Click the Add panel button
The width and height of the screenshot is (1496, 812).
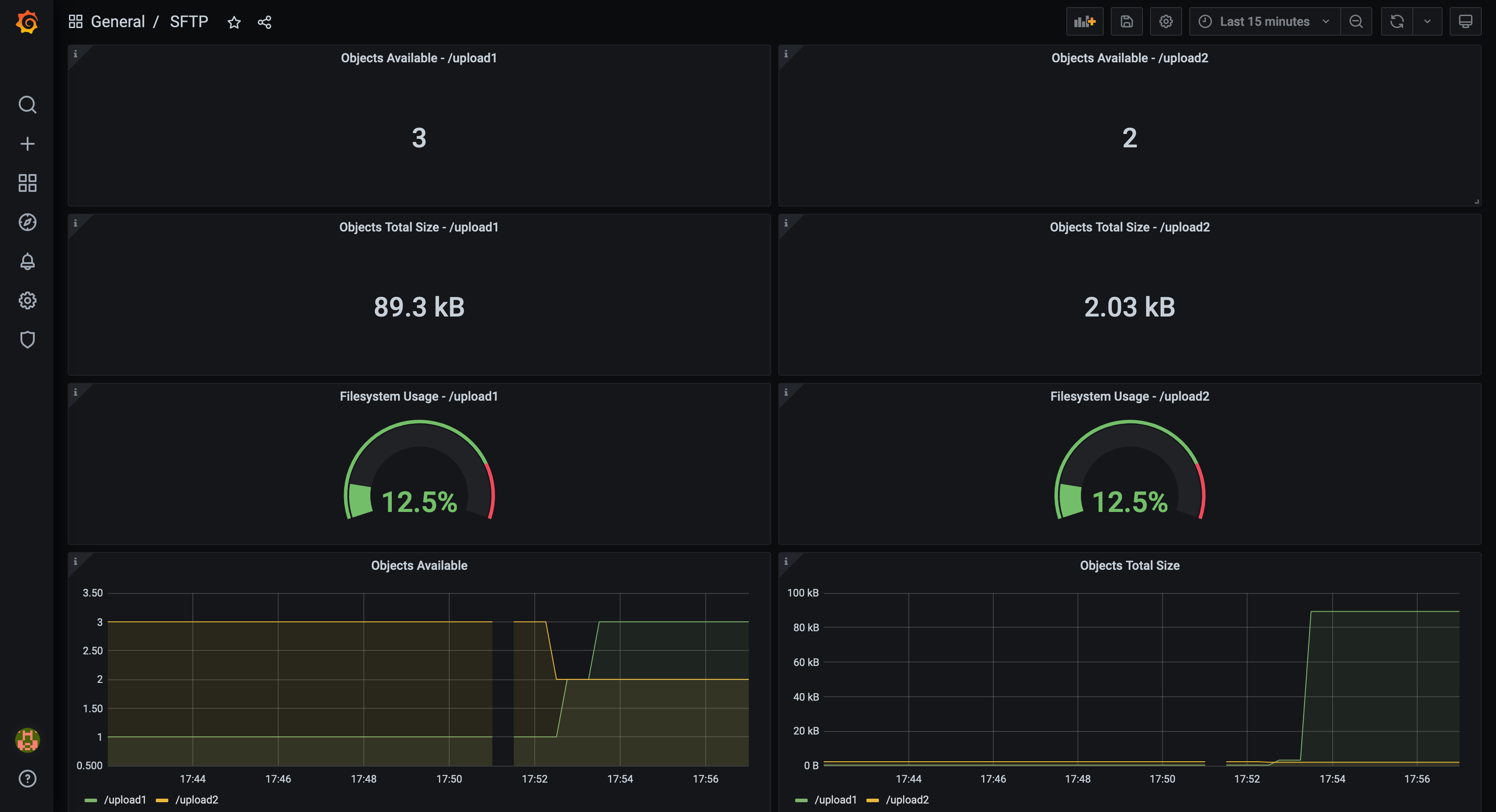point(1084,22)
